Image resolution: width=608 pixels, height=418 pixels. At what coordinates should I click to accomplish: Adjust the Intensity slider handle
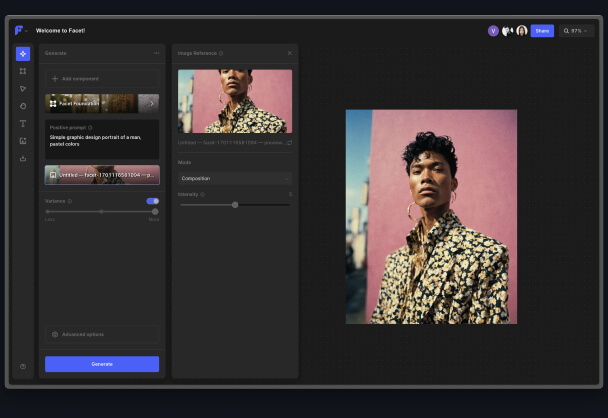click(235, 205)
